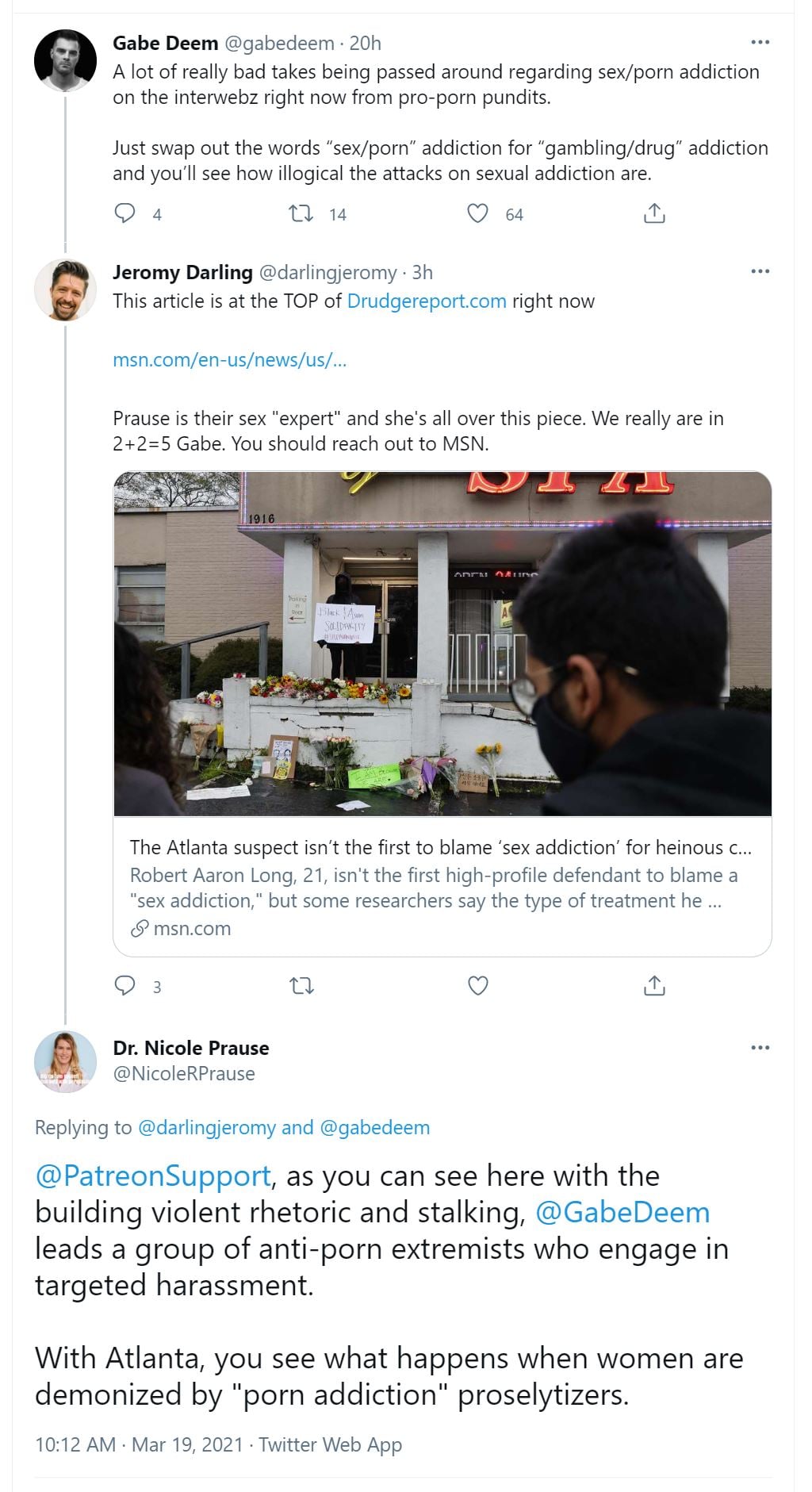812x1492 pixels.
Task: Open Dr. Nicole Prause's profile picture
Action: tap(65, 1061)
